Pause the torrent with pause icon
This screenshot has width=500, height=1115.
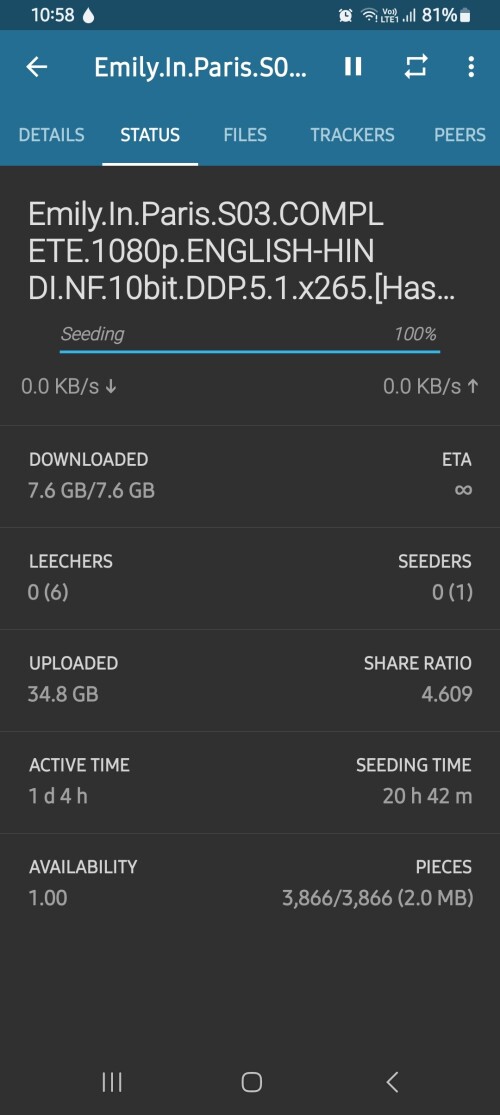coord(353,67)
